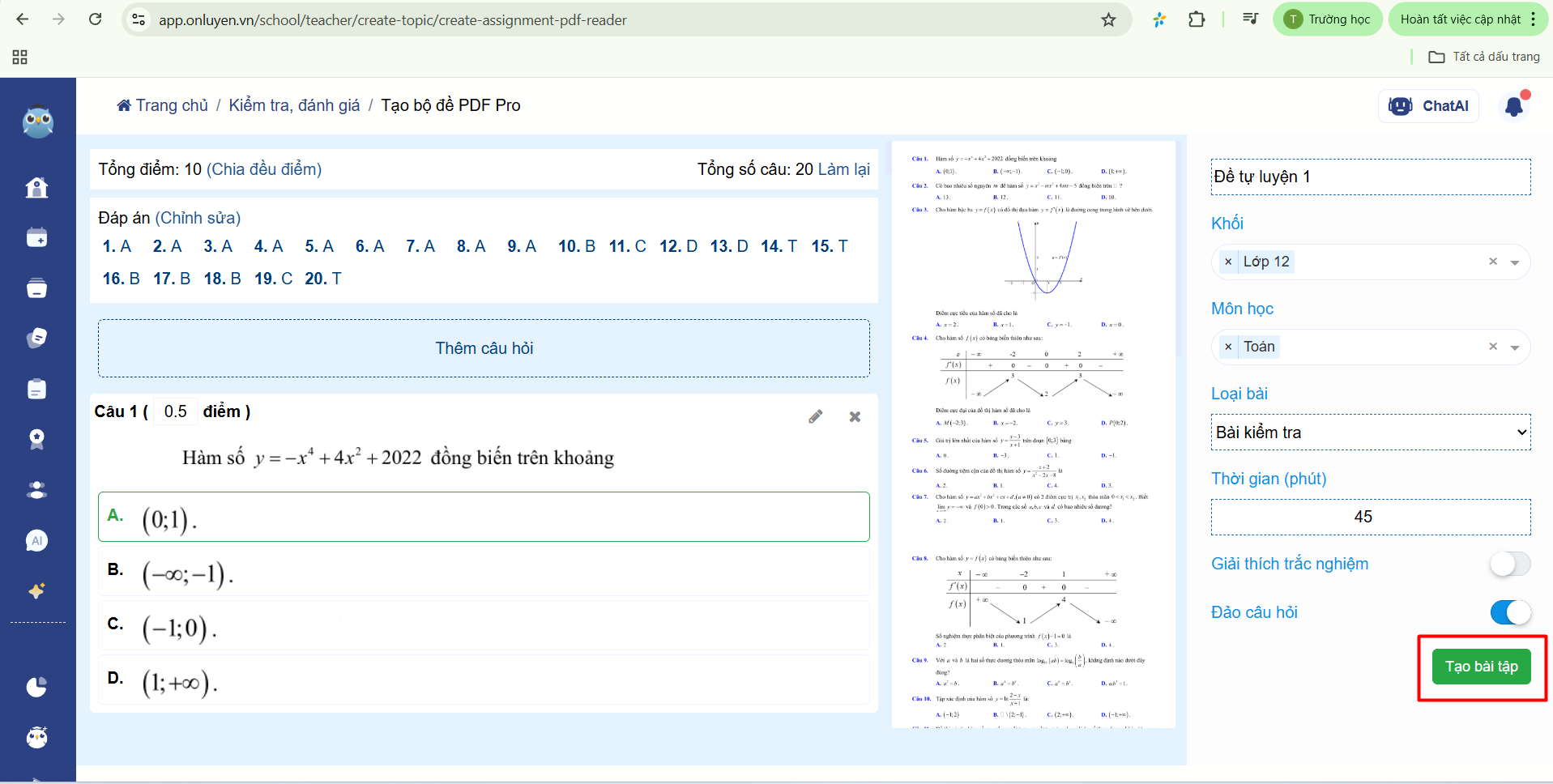Click the home icon in the sidebar
The height and width of the screenshot is (784, 1553).
36,188
